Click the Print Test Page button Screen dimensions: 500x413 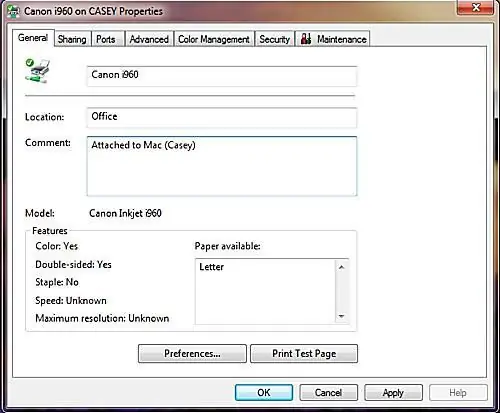point(304,353)
